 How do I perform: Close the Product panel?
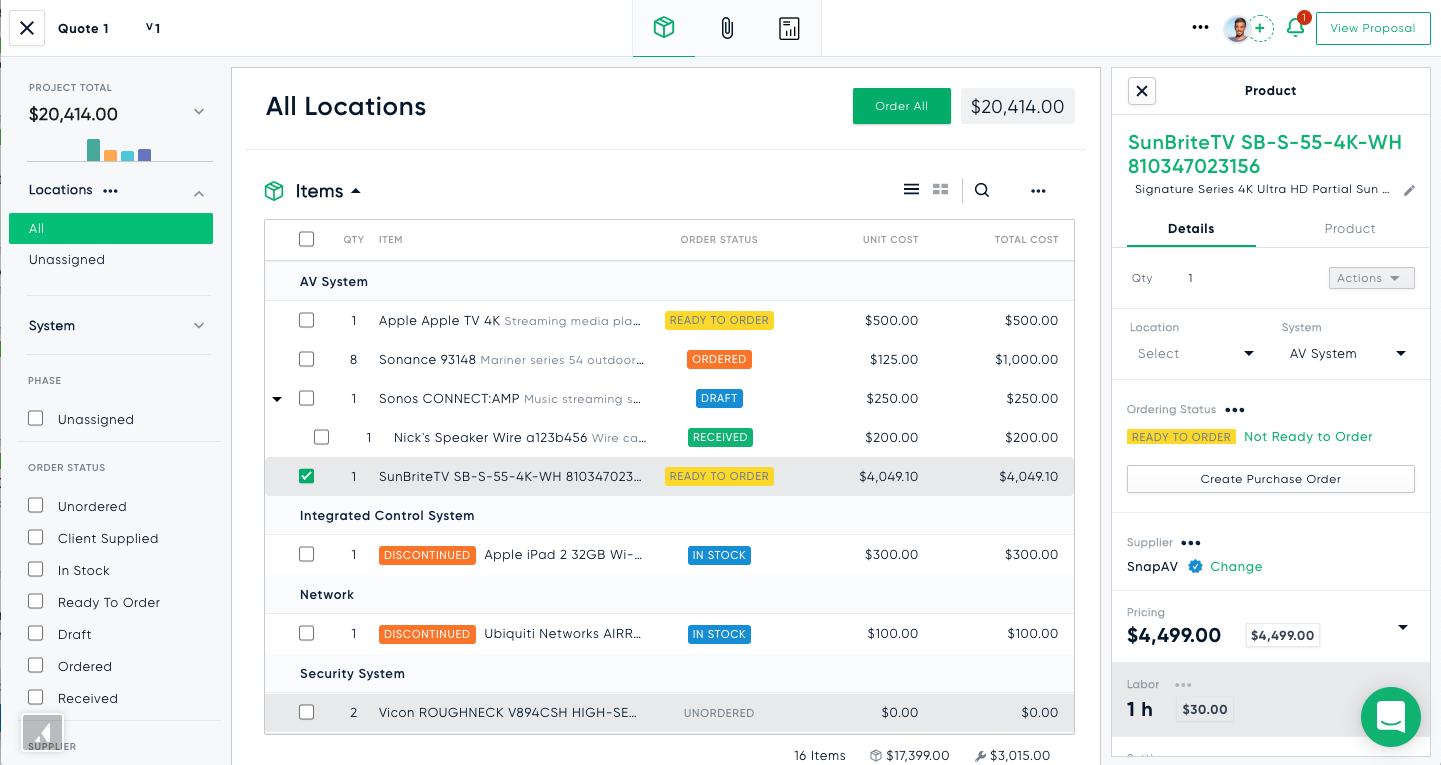point(1141,91)
